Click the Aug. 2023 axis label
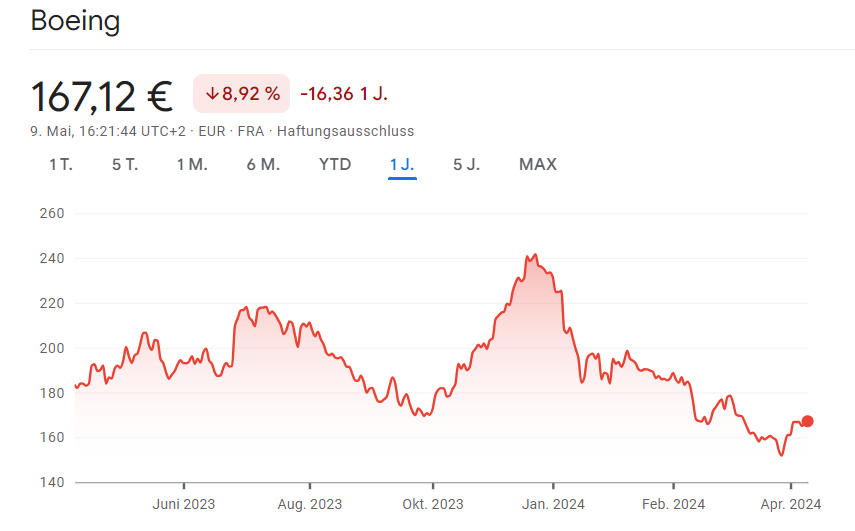855x531 pixels. [x=310, y=504]
